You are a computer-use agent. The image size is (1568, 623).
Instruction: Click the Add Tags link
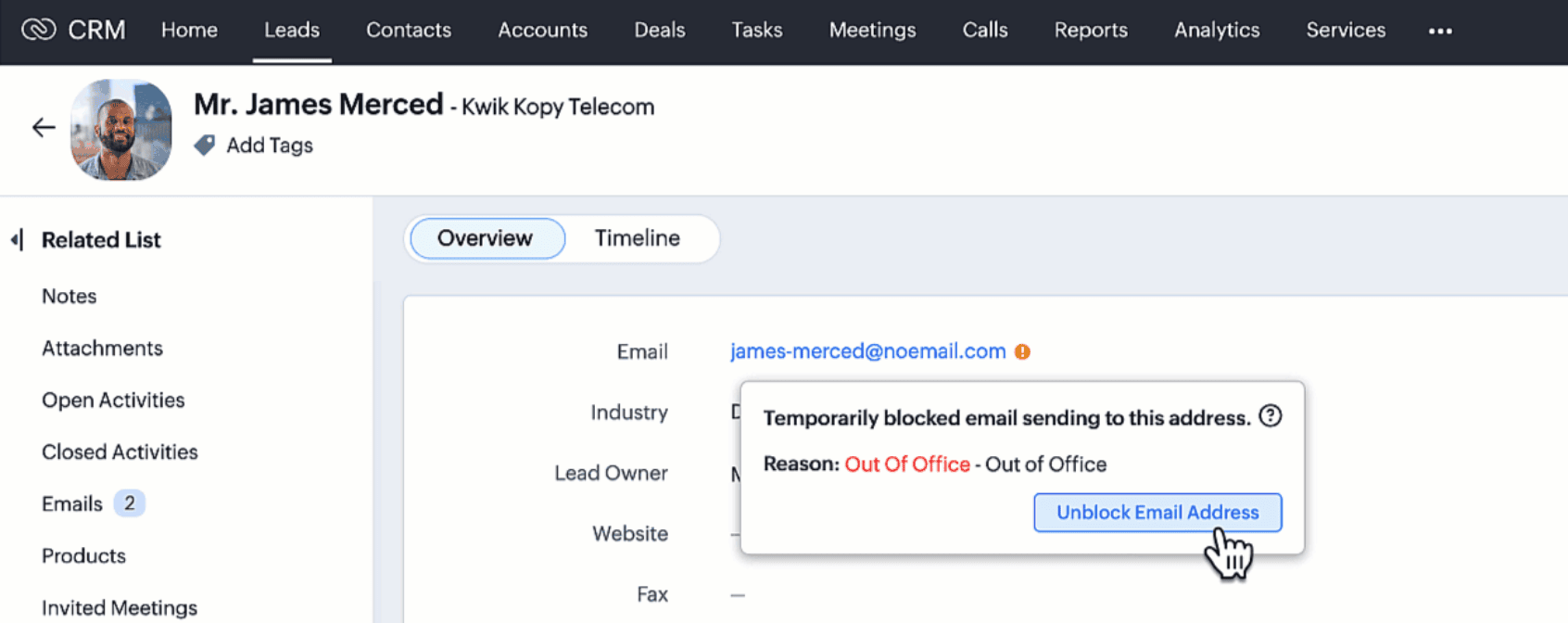tap(270, 146)
